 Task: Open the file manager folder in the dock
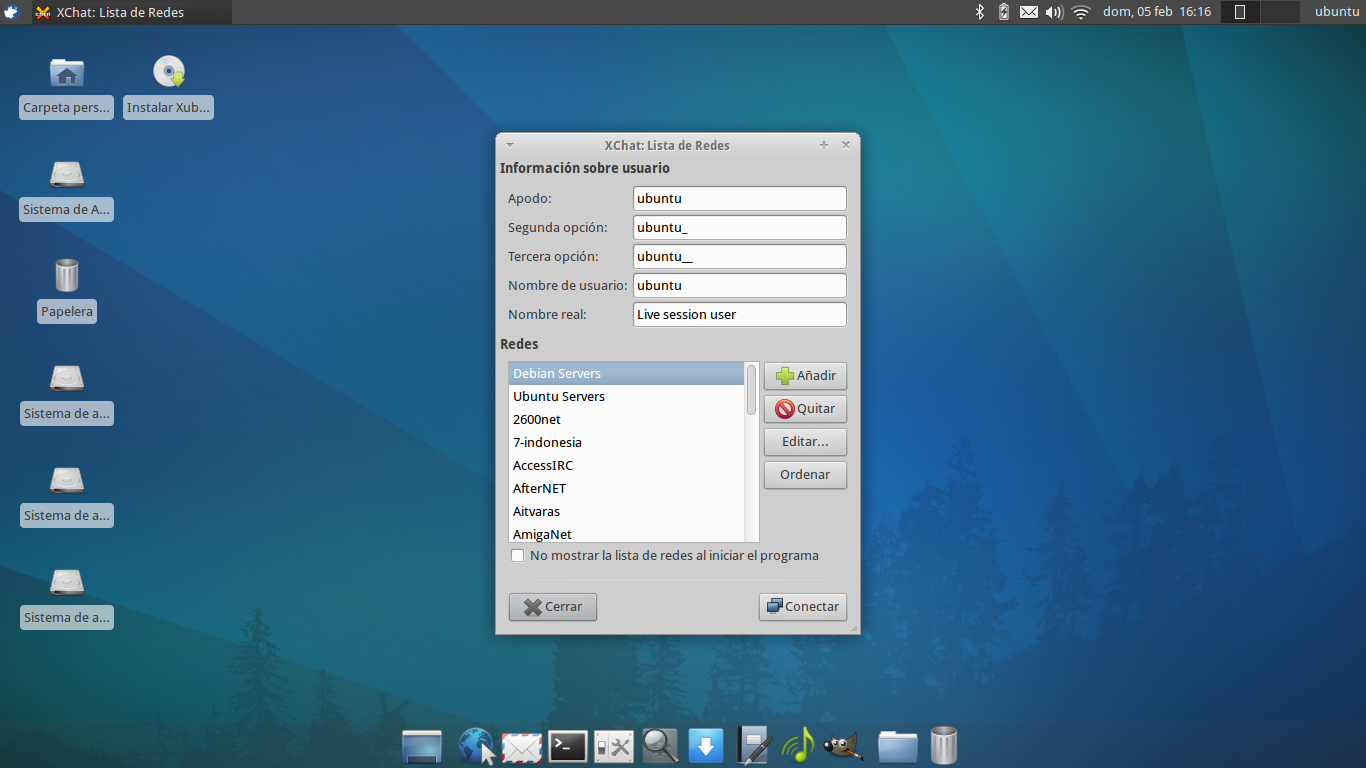pos(897,745)
